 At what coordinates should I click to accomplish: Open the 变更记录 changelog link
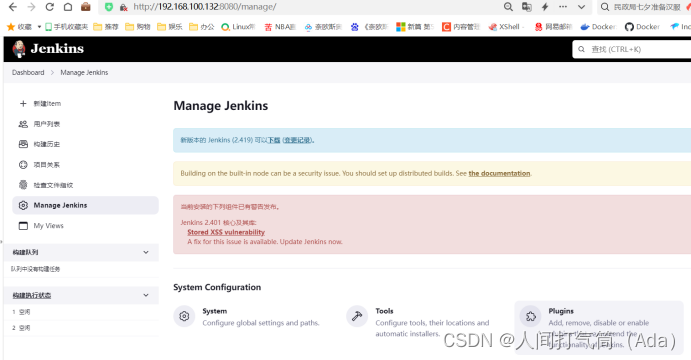click(x=297, y=140)
